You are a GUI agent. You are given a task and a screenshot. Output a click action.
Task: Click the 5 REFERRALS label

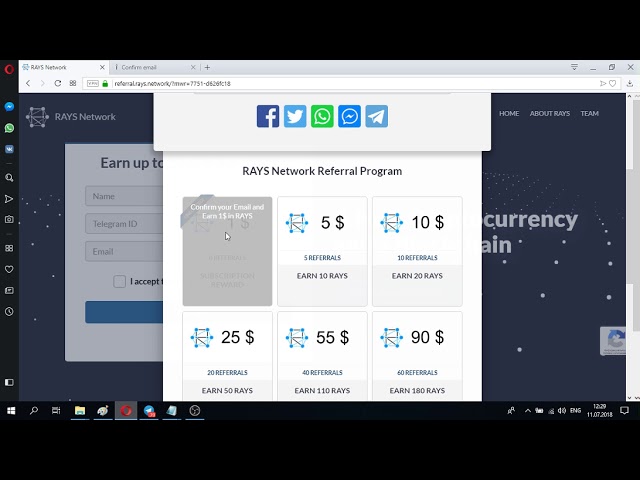(322, 258)
